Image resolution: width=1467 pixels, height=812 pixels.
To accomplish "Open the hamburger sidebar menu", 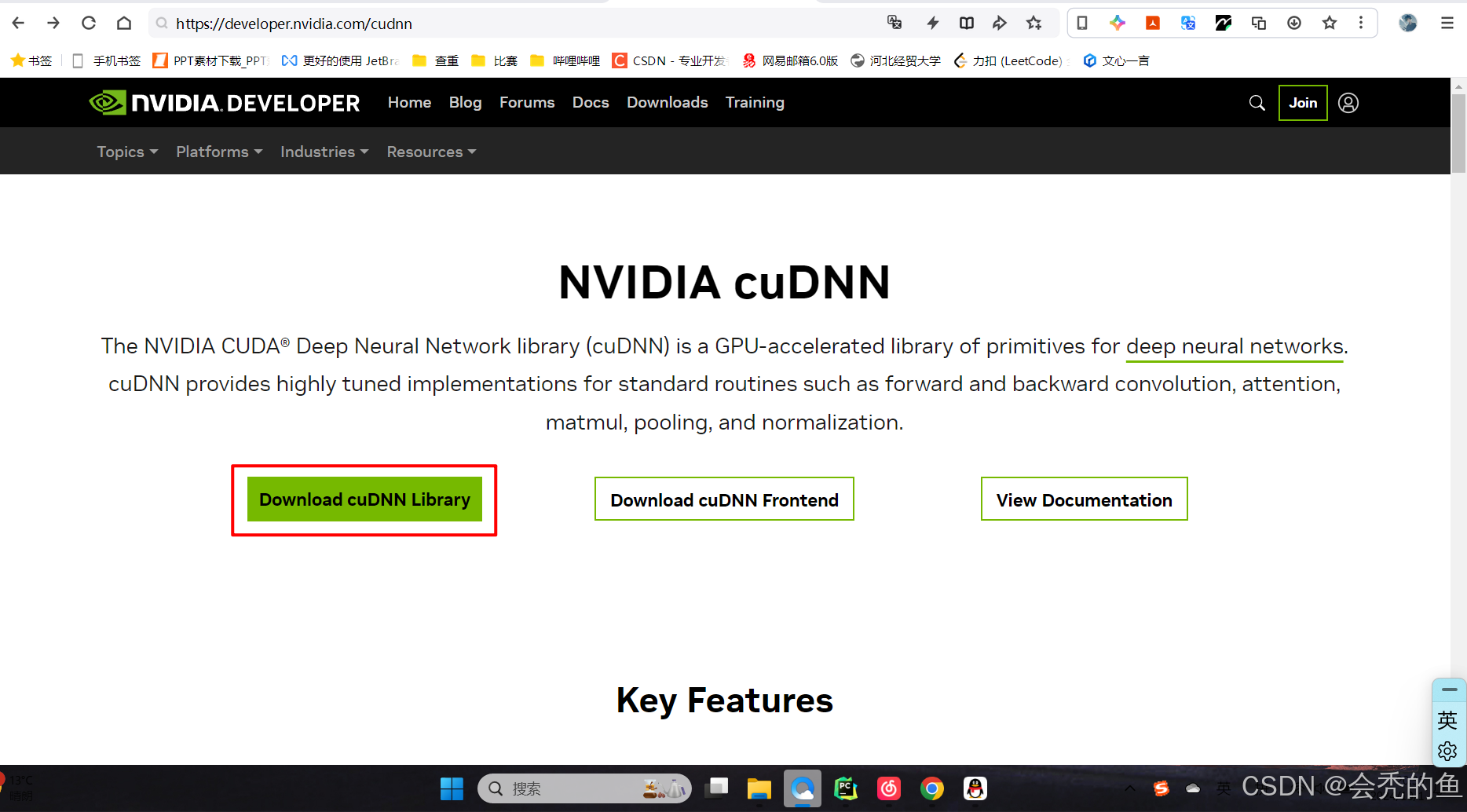I will 1447,23.
